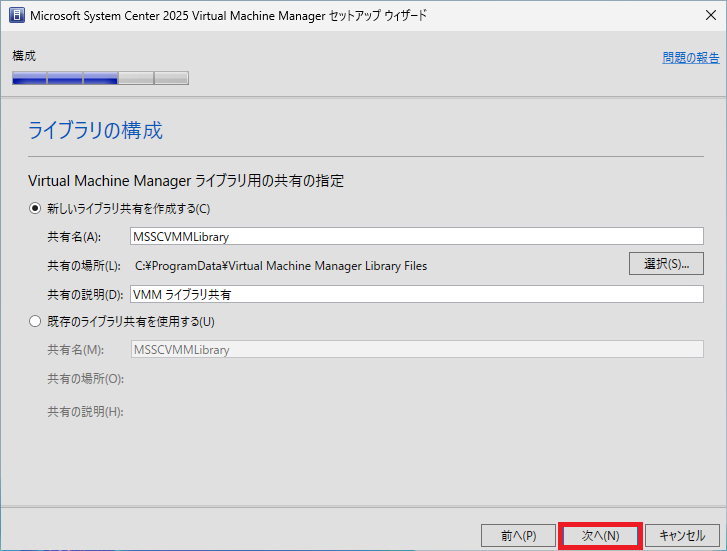Click the キャンセル button
This screenshot has height=551, width=727.
(x=682, y=536)
